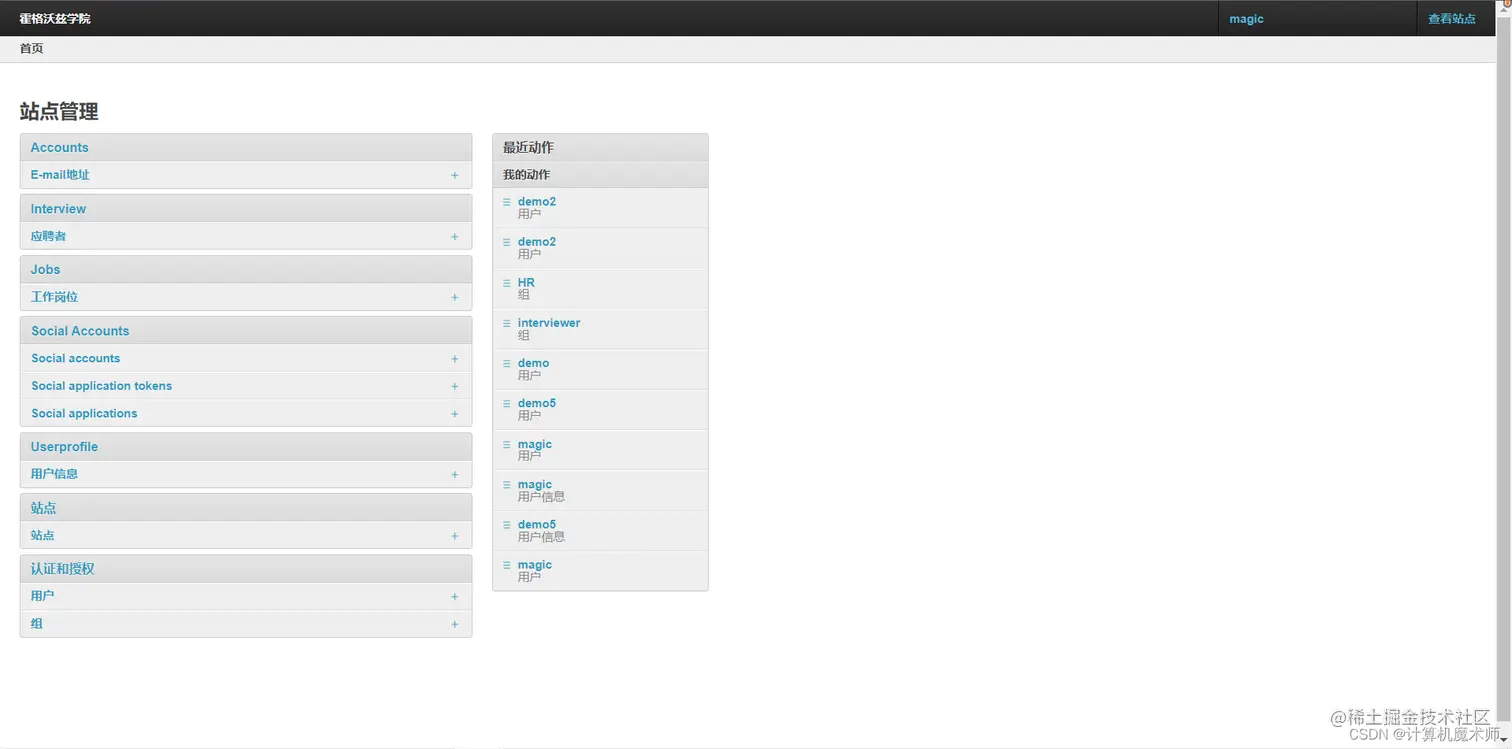Open the Jobs app section header
The height and width of the screenshot is (749, 1512).
[45, 270]
